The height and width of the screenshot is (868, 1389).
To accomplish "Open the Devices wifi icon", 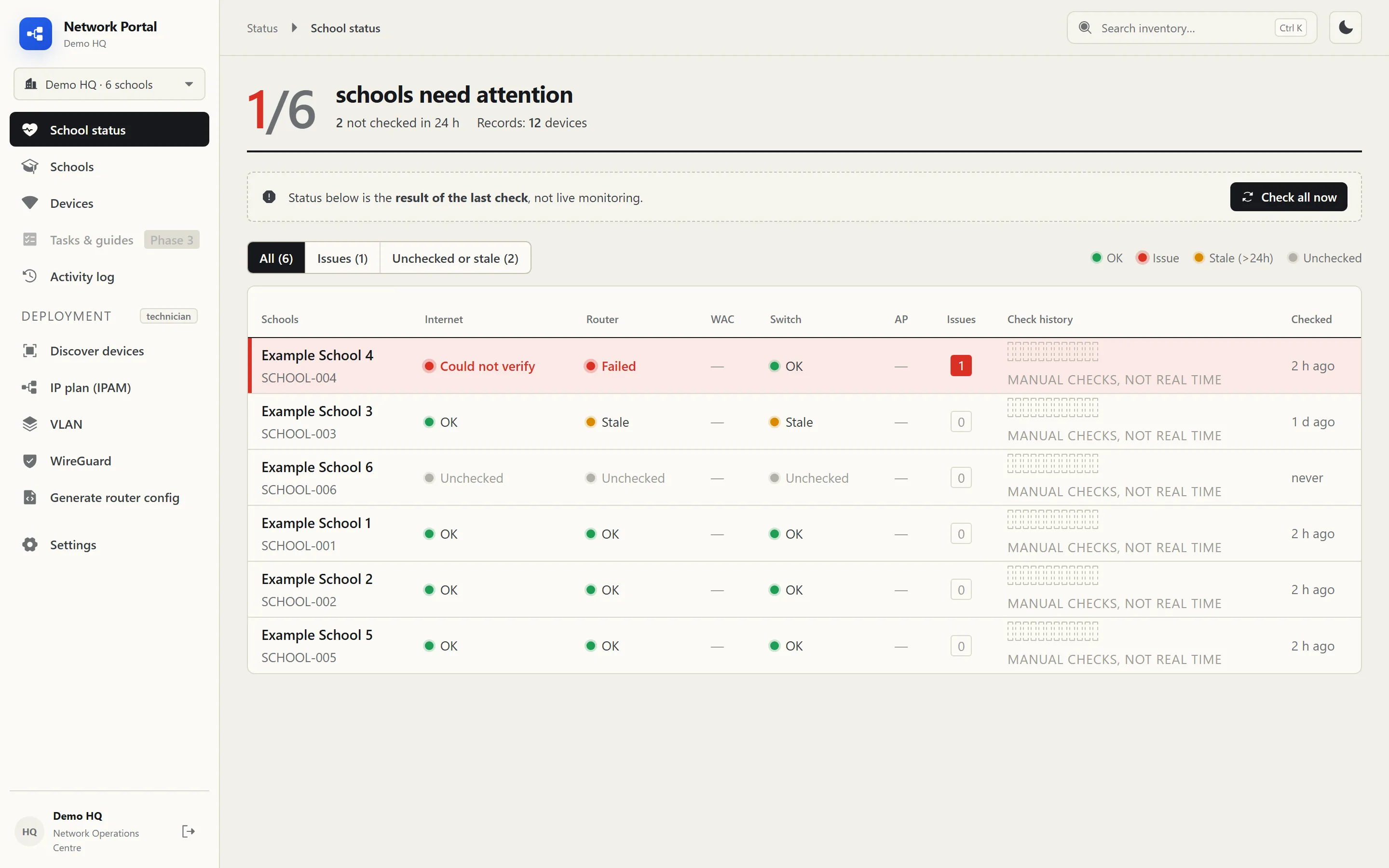I will click(30, 203).
